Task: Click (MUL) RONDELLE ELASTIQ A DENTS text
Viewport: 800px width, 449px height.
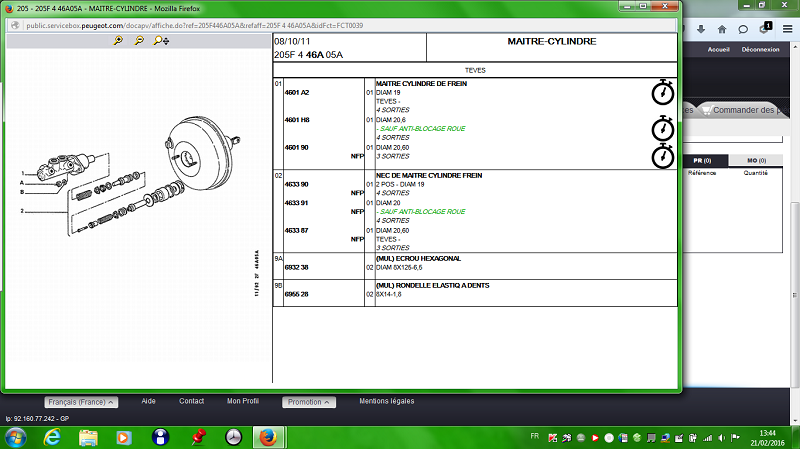Action: point(433,285)
